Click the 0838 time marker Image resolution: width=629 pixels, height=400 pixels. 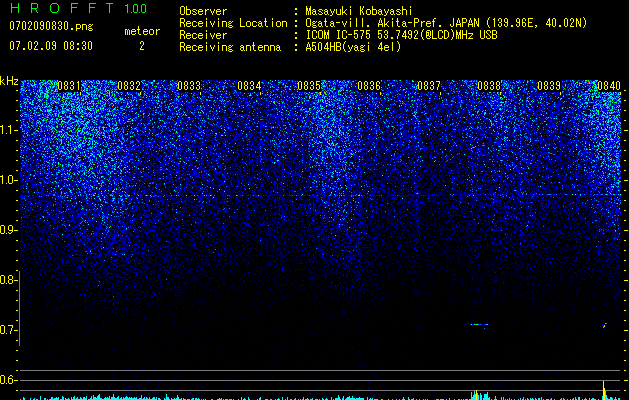tap(489, 86)
